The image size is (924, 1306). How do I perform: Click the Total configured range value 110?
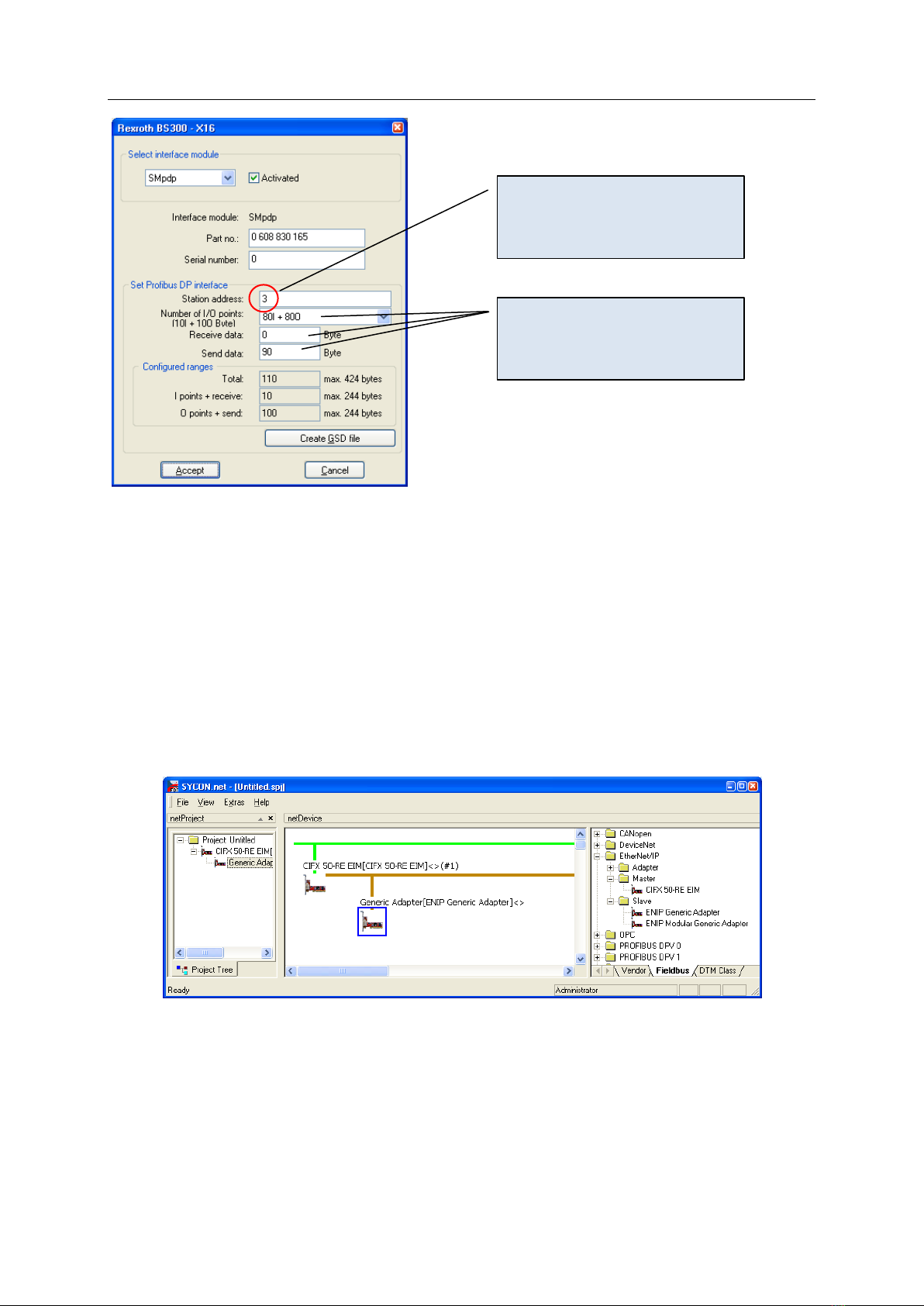290,379
